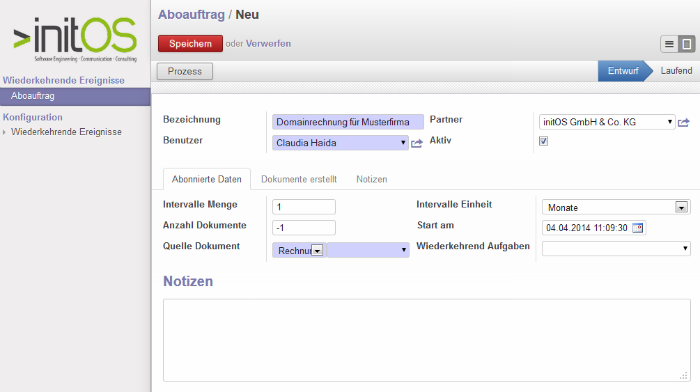Open the Wiederkehrende Ereignisse menu header
This screenshot has width=700, height=392.
pyautogui.click(x=64, y=80)
